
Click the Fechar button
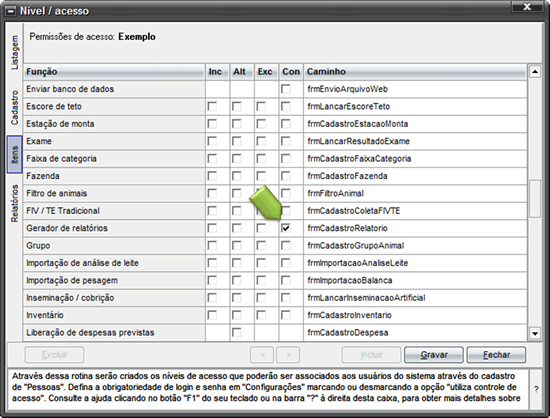496,355
